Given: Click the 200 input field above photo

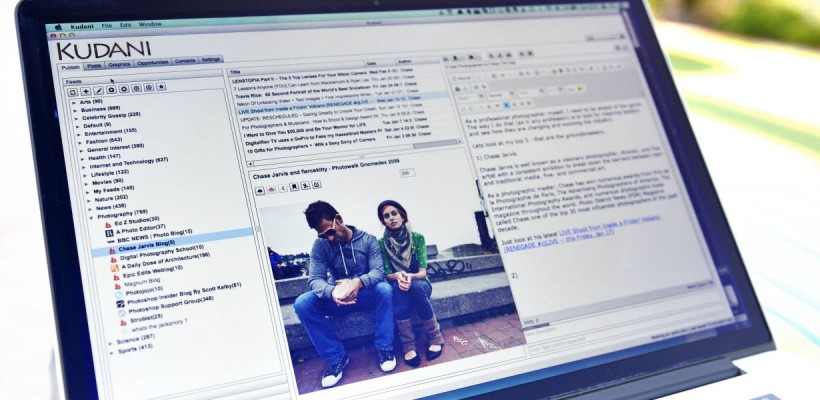Looking at the screenshot, I should click(407, 173).
